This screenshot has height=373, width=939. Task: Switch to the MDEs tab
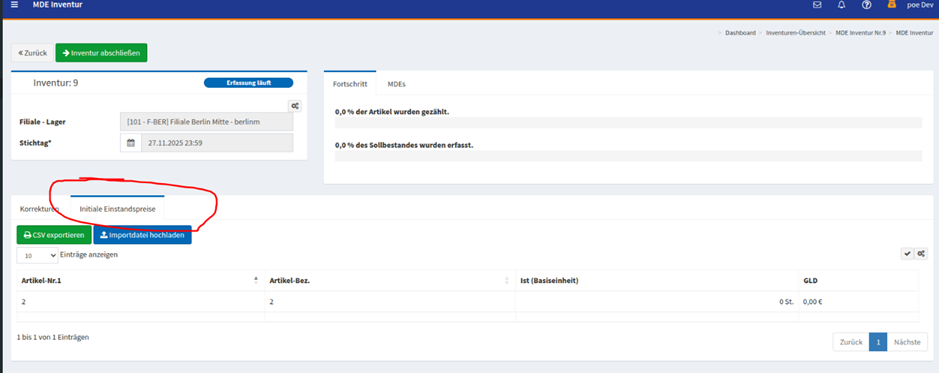click(x=396, y=84)
